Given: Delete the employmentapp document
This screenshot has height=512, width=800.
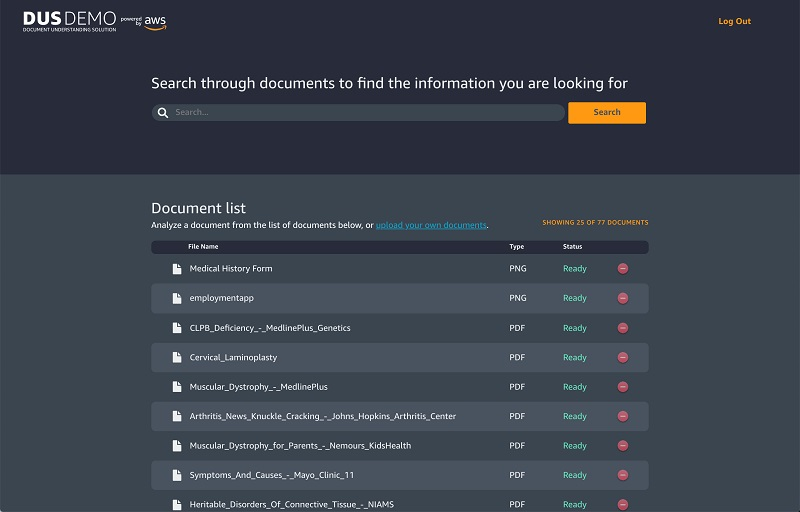Looking at the screenshot, I should [x=623, y=298].
